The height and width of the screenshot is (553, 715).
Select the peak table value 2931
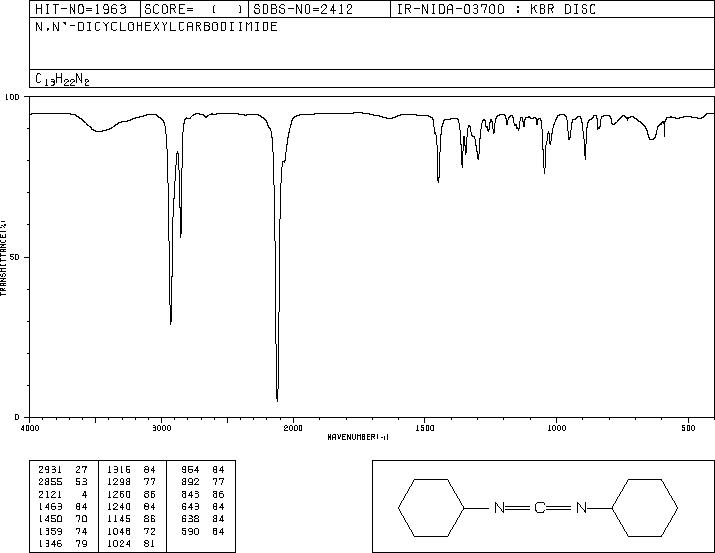pyautogui.click(x=50, y=470)
